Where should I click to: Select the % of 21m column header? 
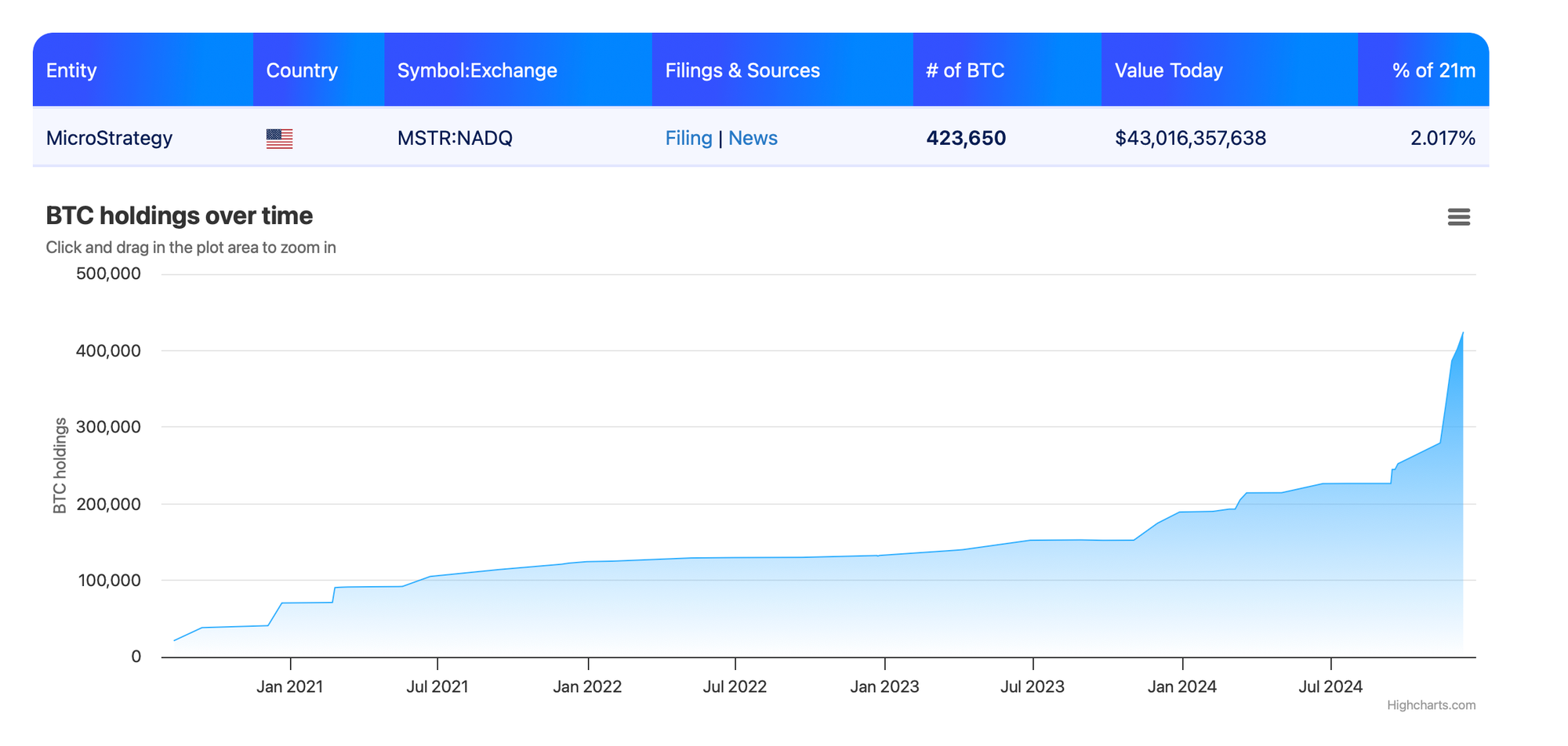(1433, 71)
